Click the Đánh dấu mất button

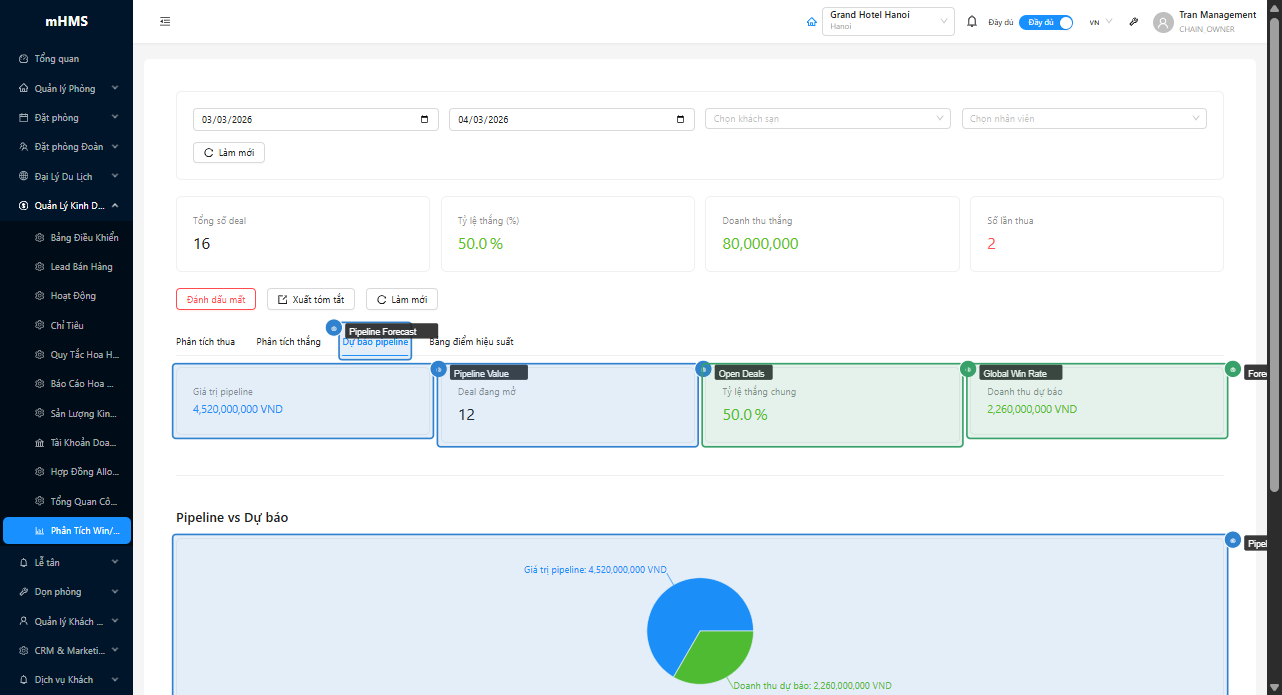point(215,298)
